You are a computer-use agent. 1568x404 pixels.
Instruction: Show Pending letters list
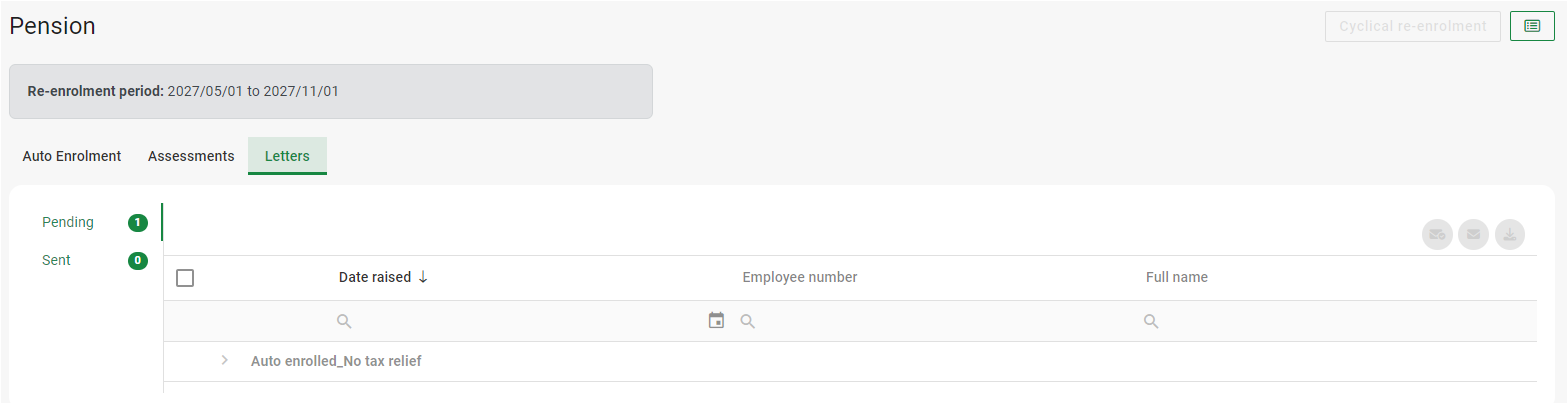tap(68, 222)
